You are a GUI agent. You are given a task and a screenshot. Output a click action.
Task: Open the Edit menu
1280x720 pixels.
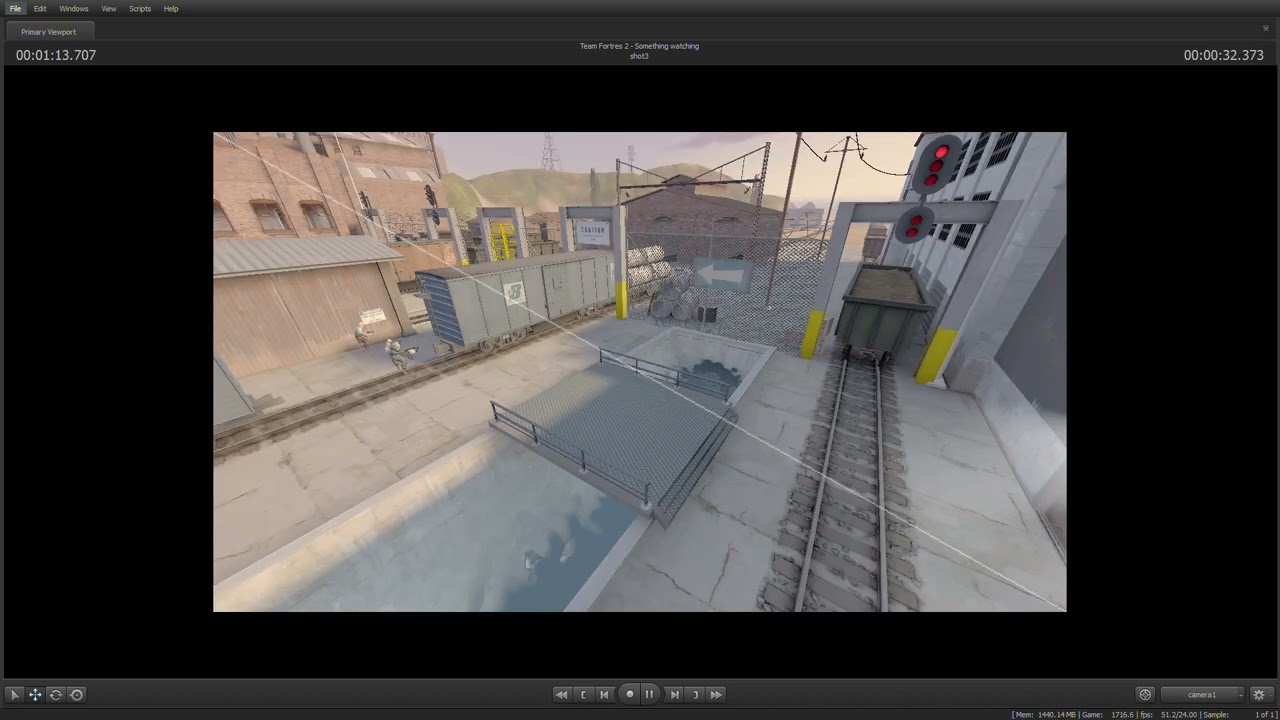coord(40,9)
